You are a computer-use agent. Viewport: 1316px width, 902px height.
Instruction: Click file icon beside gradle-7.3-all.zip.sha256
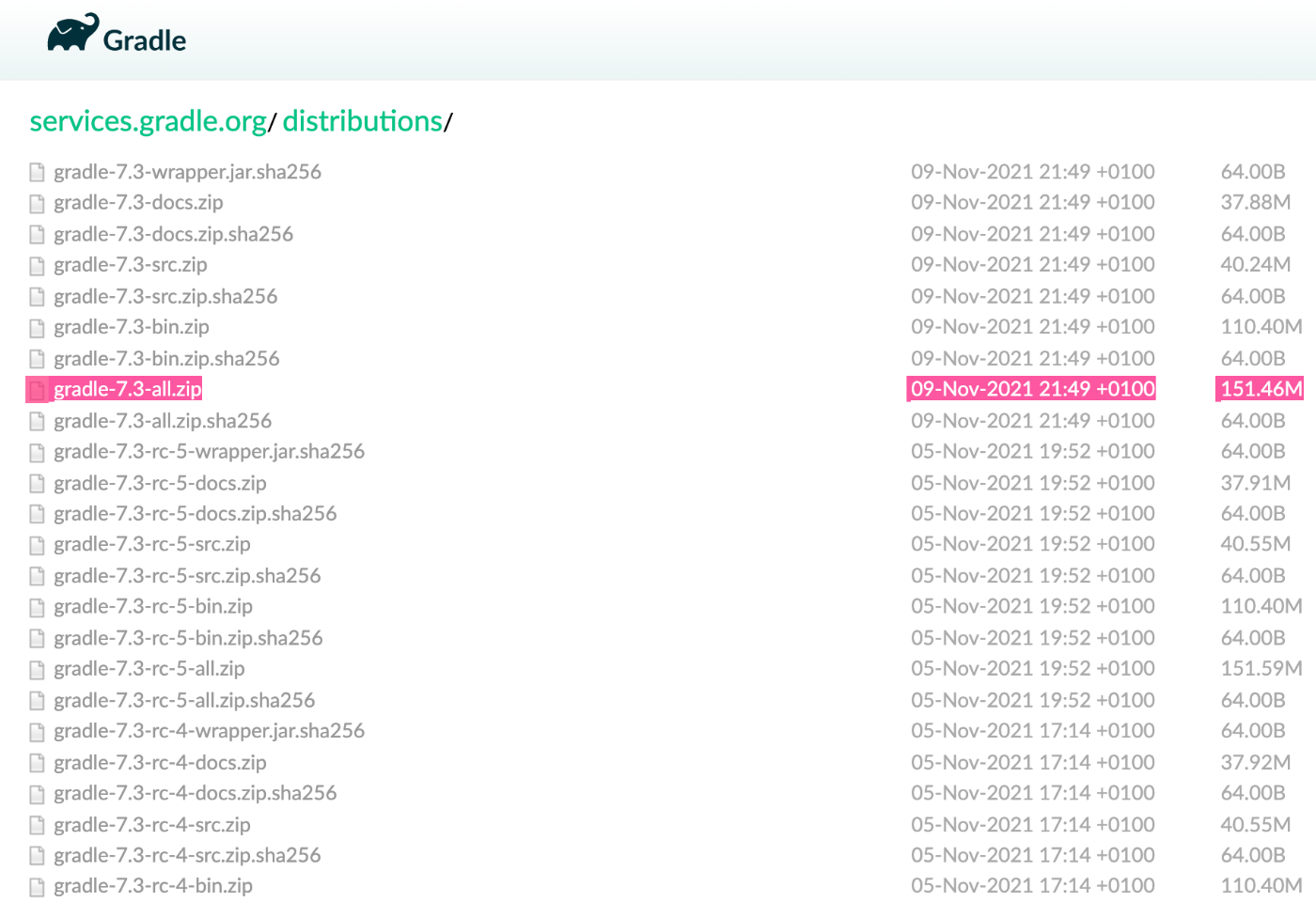point(37,421)
